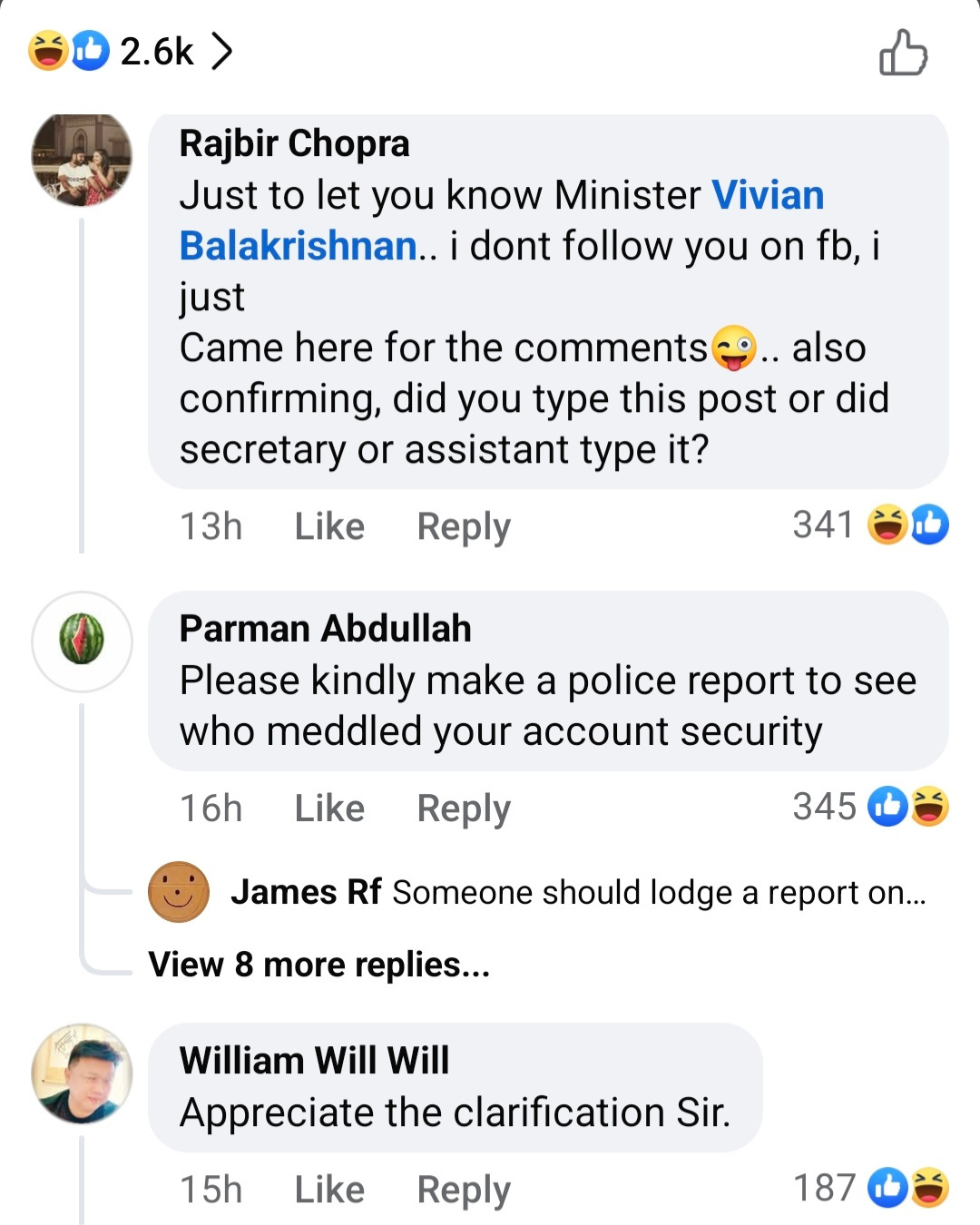Open James Rf's truncated reply
Viewport: 980px width, 1225px height.
(579, 893)
